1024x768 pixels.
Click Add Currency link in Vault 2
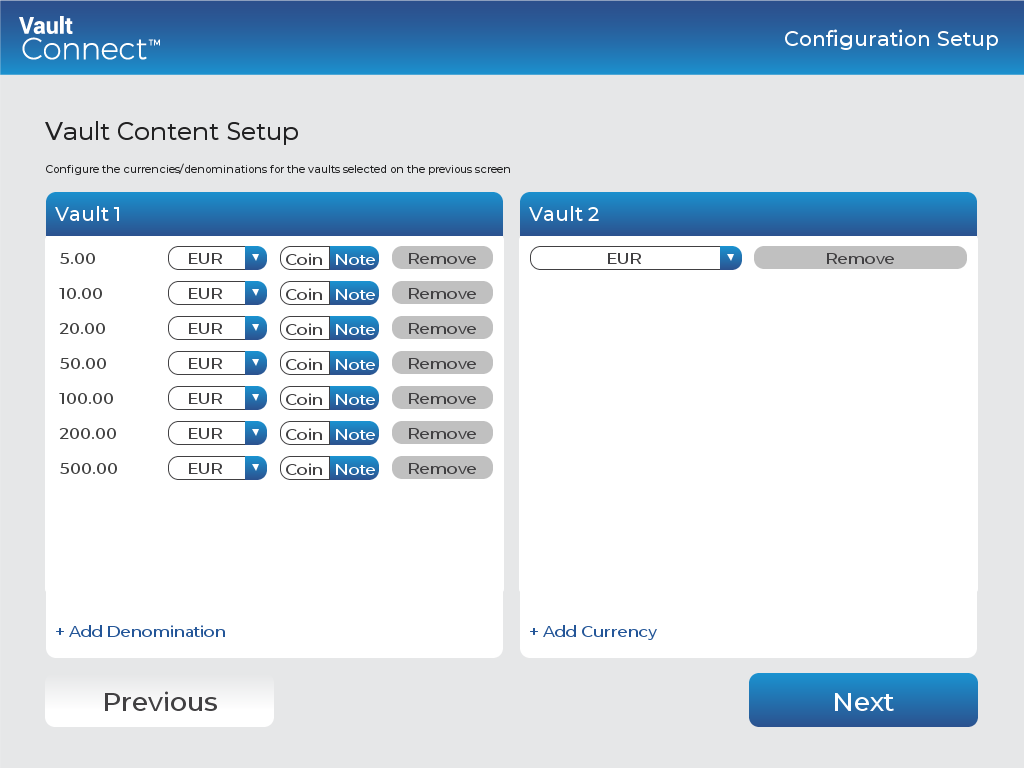point(593,631)
